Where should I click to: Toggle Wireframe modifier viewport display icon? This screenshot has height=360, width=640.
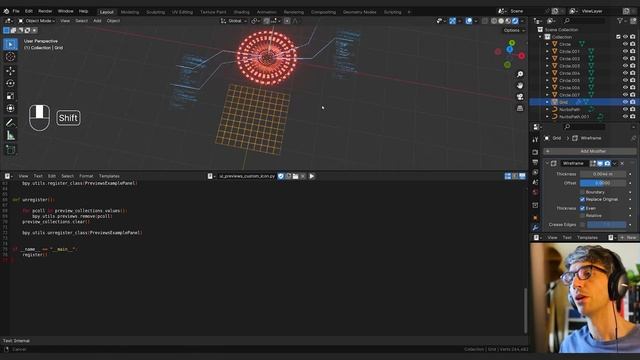coord(600,163)
